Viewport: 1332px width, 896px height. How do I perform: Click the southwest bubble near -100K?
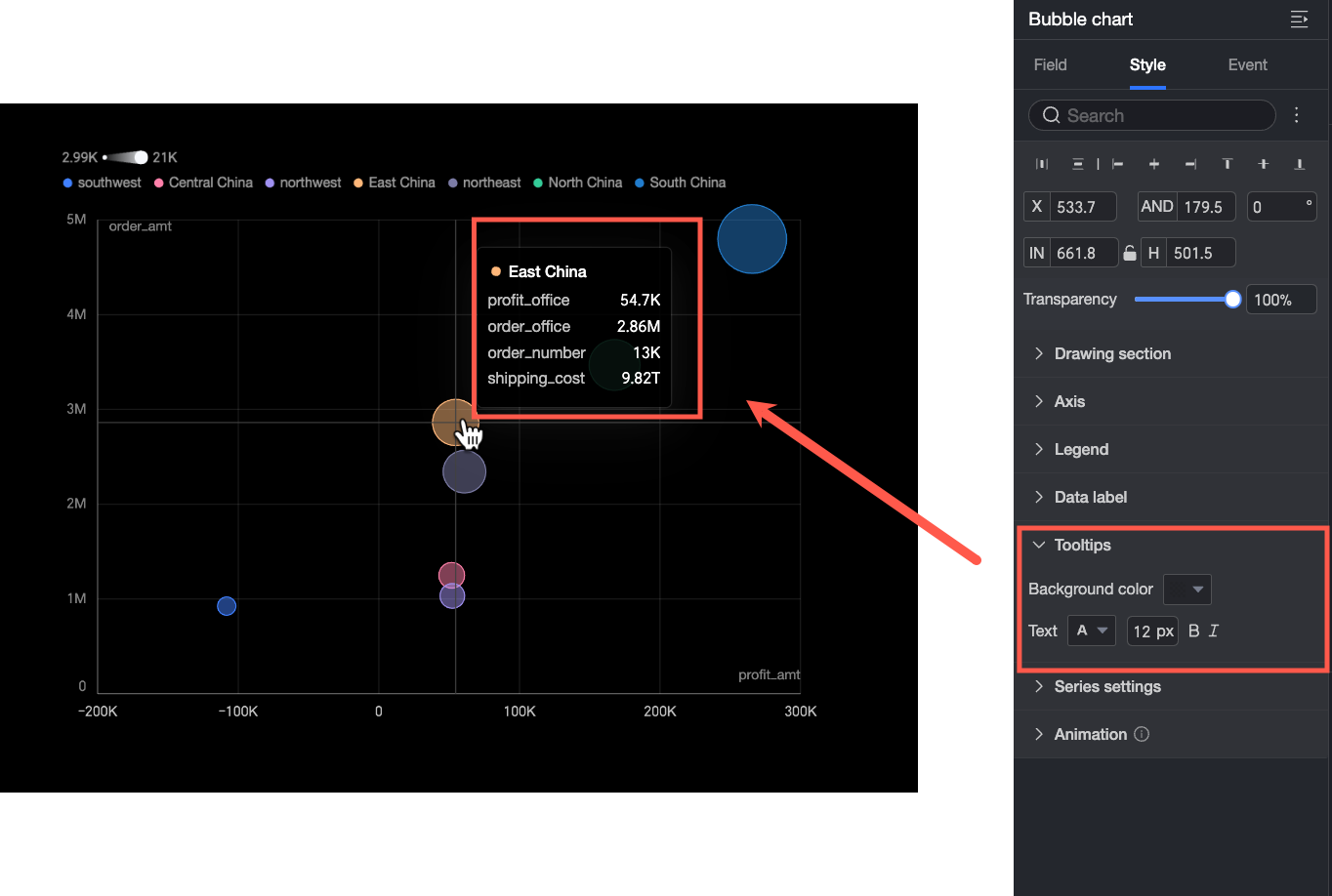click(x=227, y=606)
